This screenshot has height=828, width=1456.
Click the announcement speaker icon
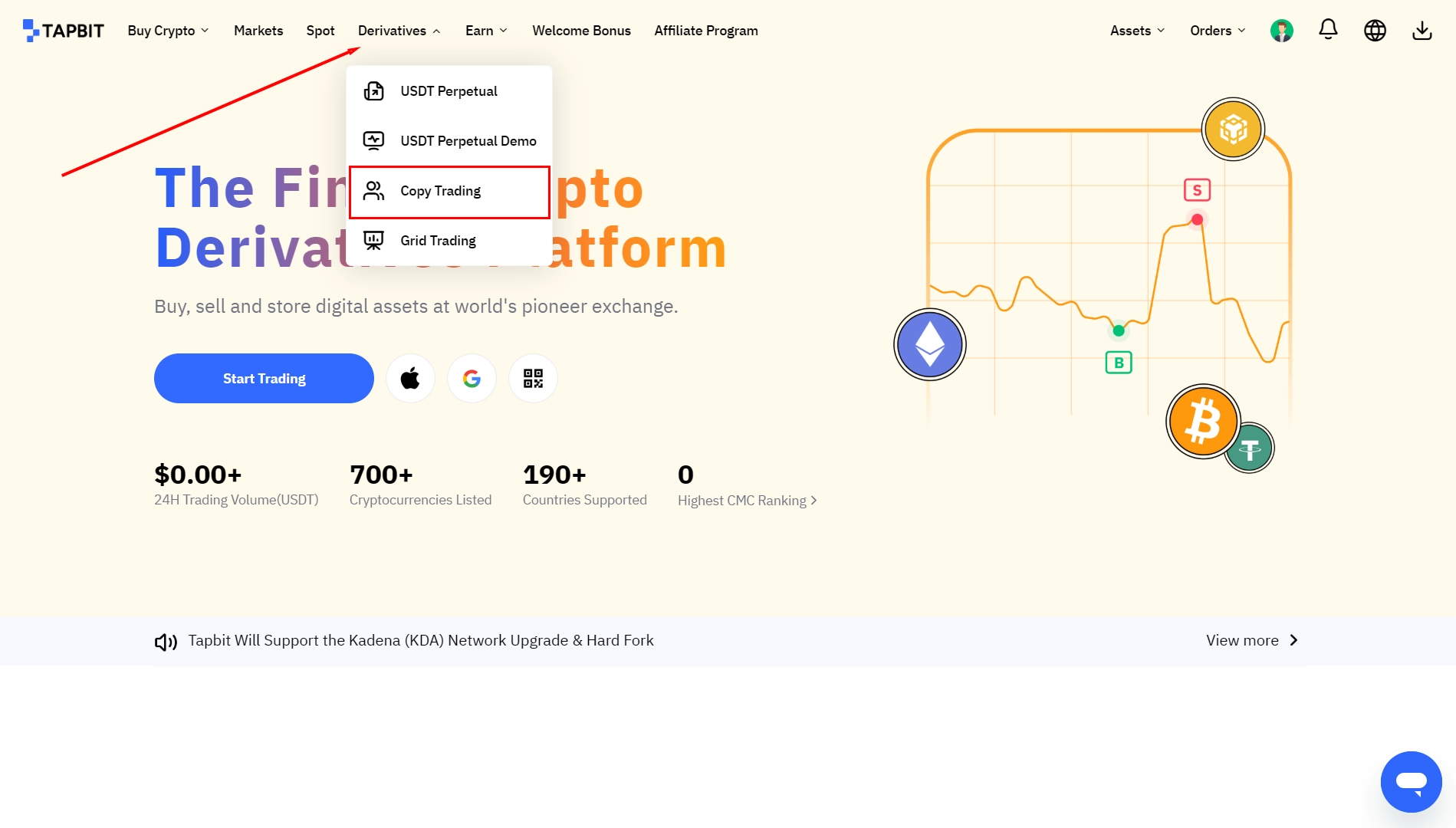[166, 642]
